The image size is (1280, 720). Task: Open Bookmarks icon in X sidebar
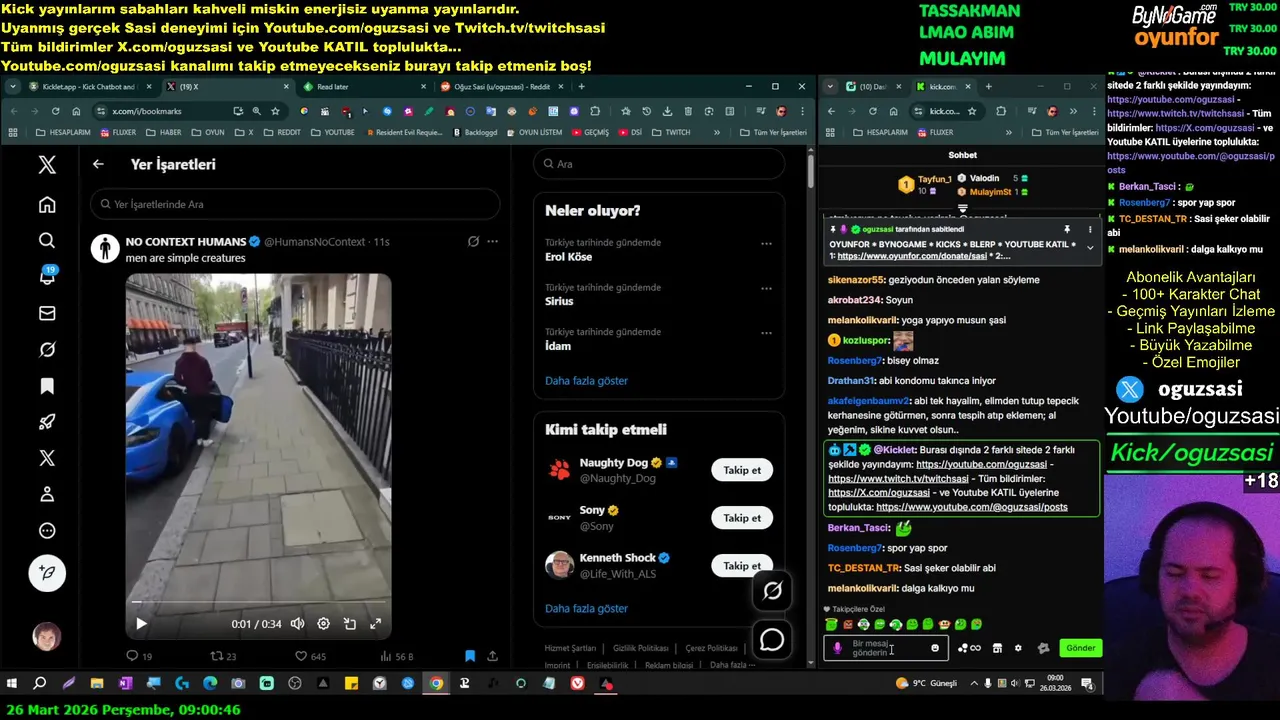(x=47, y=386)
